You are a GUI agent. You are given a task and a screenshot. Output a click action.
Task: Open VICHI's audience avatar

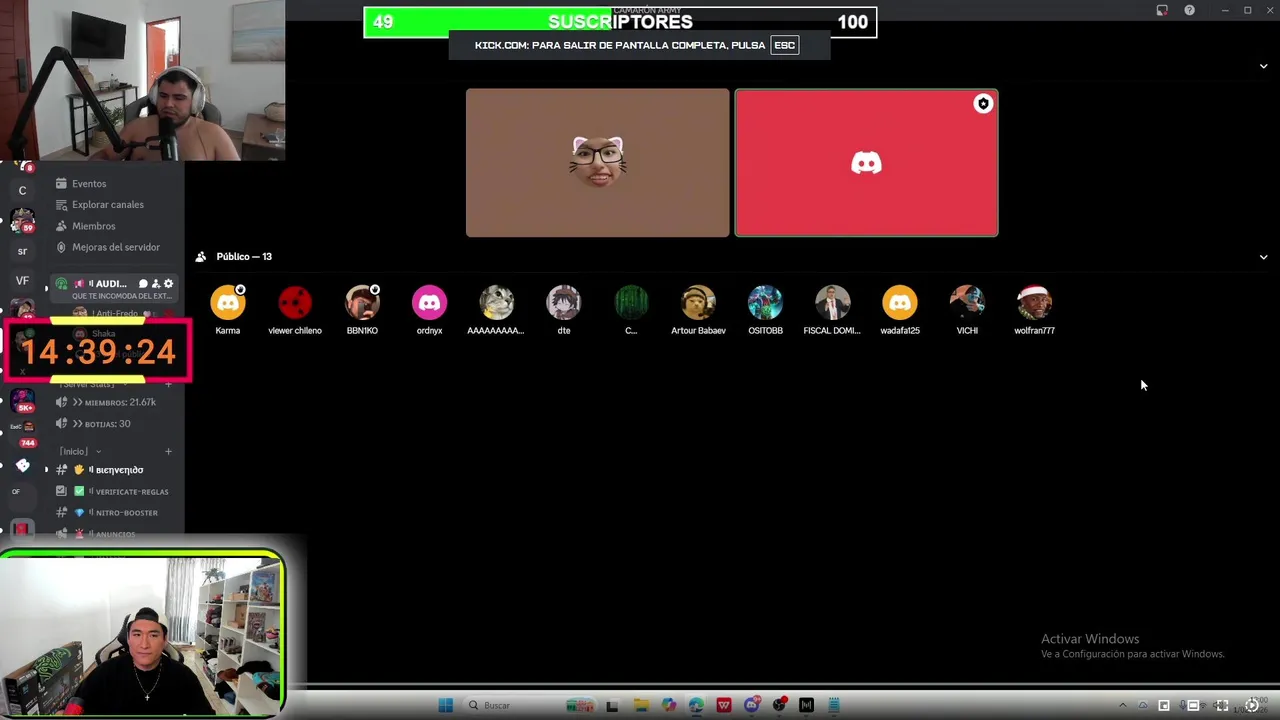967,302
